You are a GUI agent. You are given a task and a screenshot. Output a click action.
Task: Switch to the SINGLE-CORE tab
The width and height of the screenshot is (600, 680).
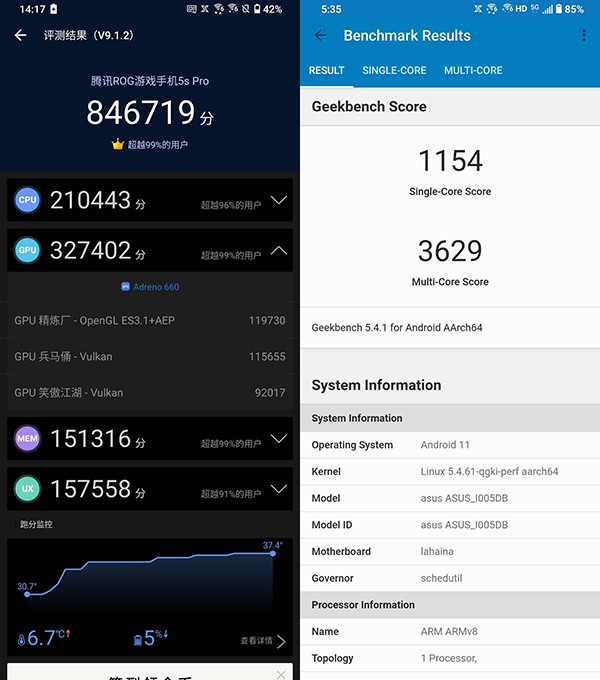(394, 71)
